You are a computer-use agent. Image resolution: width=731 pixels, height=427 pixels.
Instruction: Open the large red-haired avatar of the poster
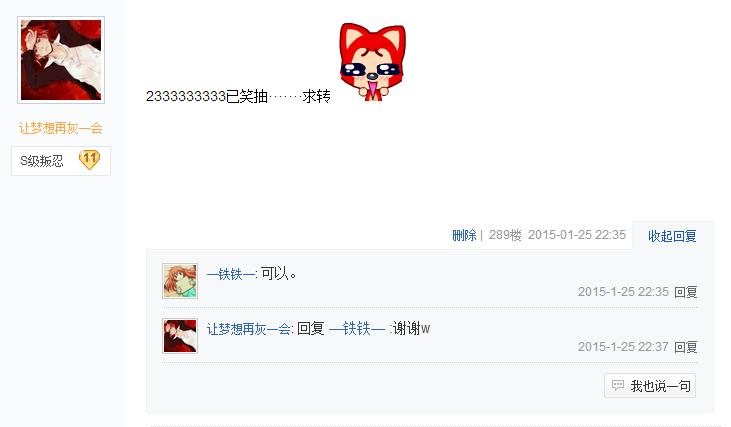pyautogui.click(x=61, y=60)
